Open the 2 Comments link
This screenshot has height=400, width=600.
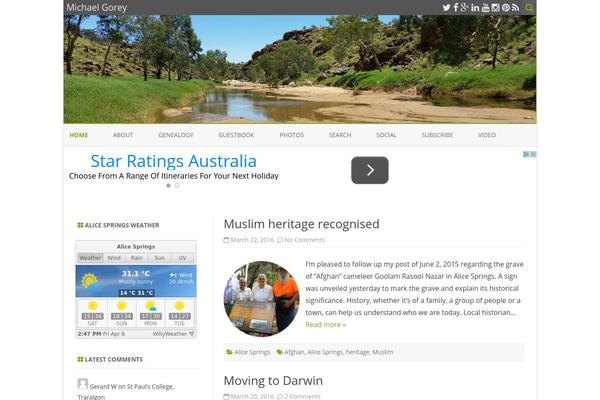(x=302, y=397)
